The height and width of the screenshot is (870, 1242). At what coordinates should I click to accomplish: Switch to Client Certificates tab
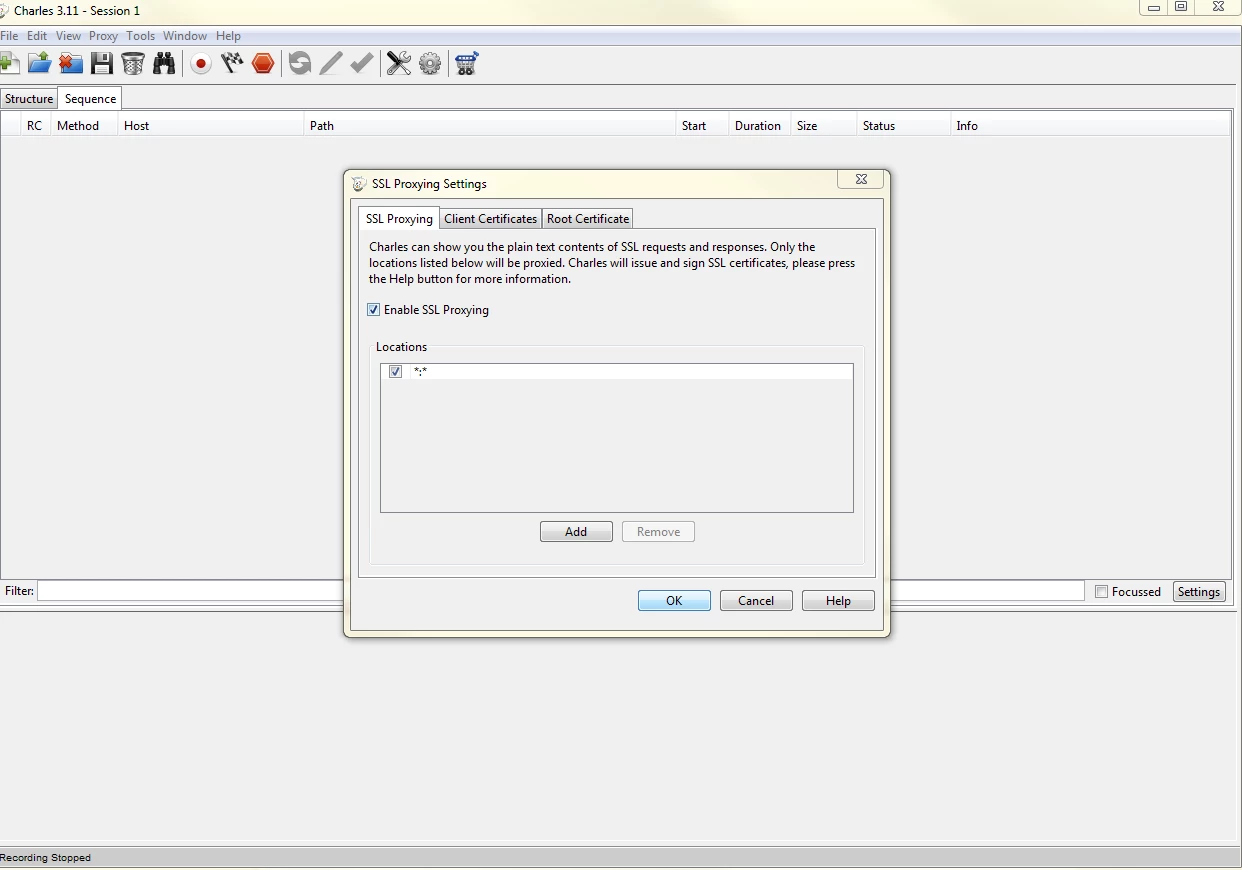(490, 219)
